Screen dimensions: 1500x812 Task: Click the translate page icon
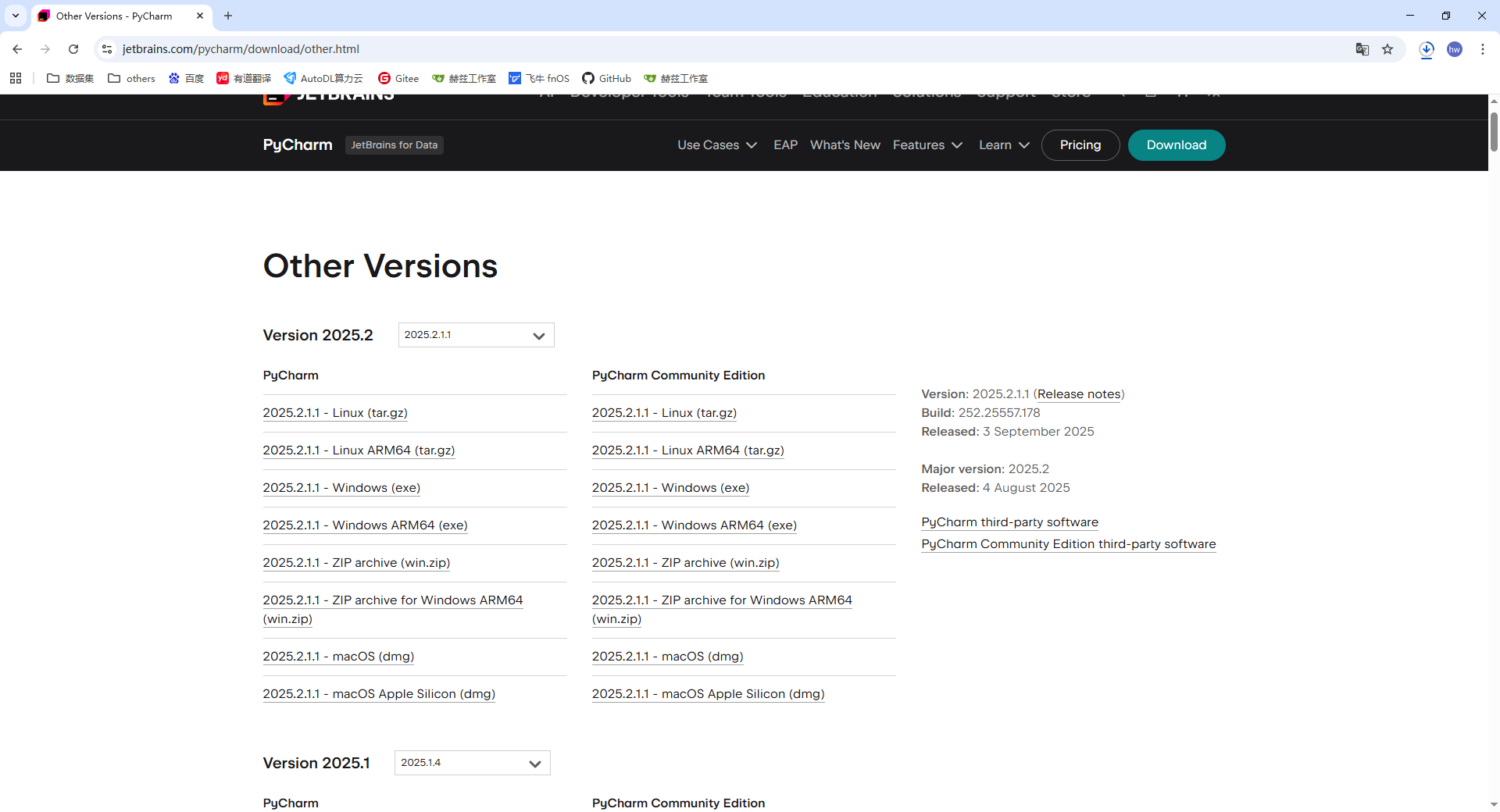coord(1362,49)
